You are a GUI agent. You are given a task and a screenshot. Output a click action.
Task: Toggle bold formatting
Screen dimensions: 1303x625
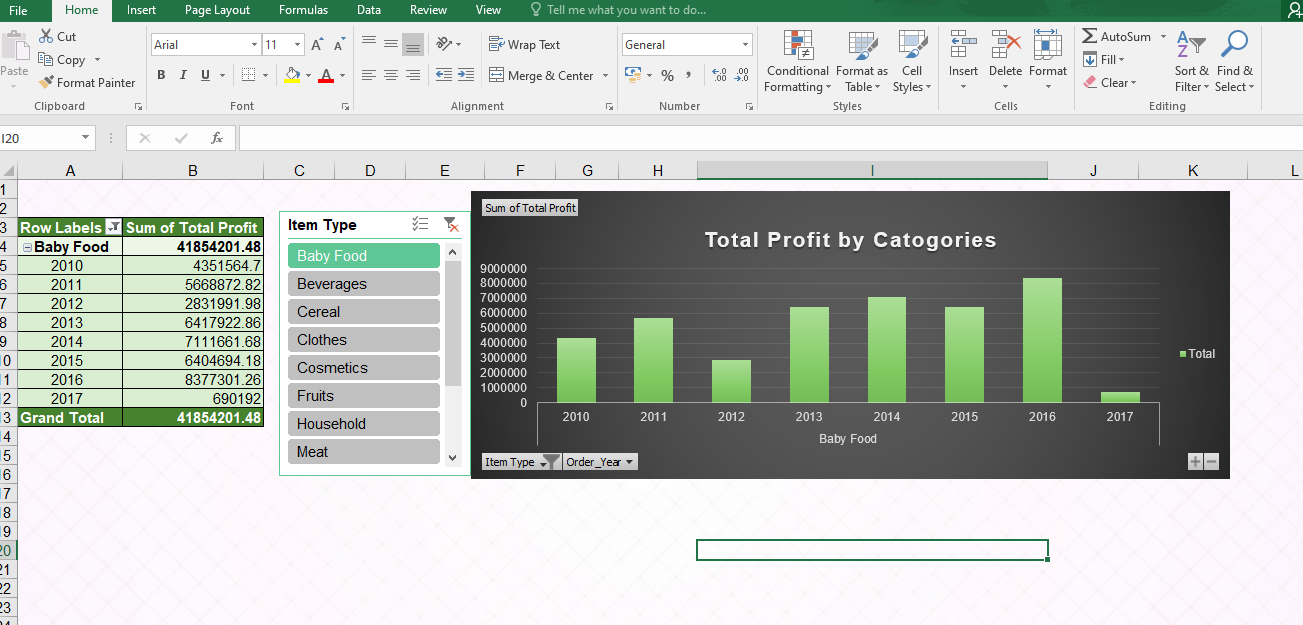pyautogui.click(x=160, y=75)
